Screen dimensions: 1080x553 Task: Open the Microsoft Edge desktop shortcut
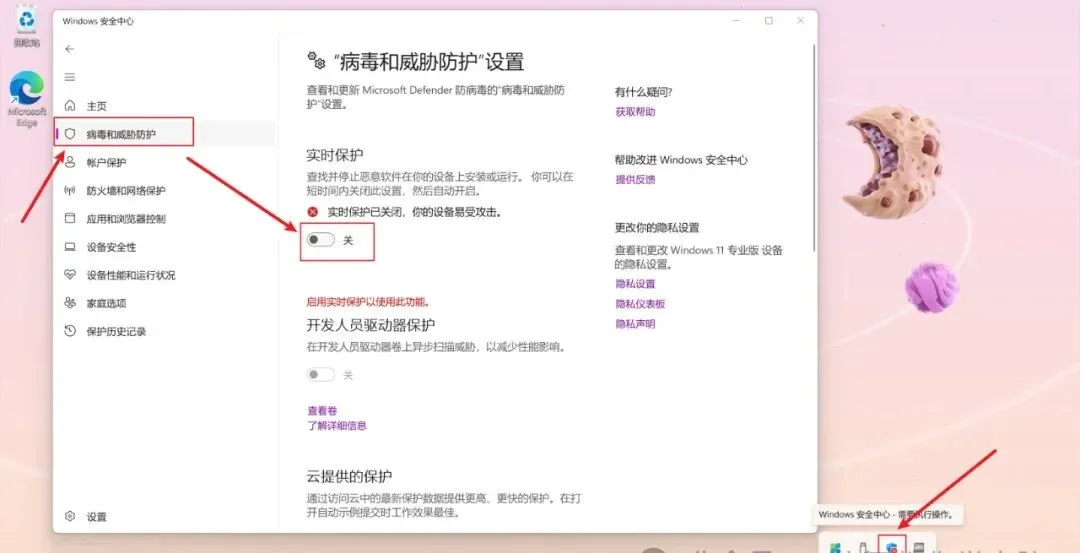pos(27,100)
